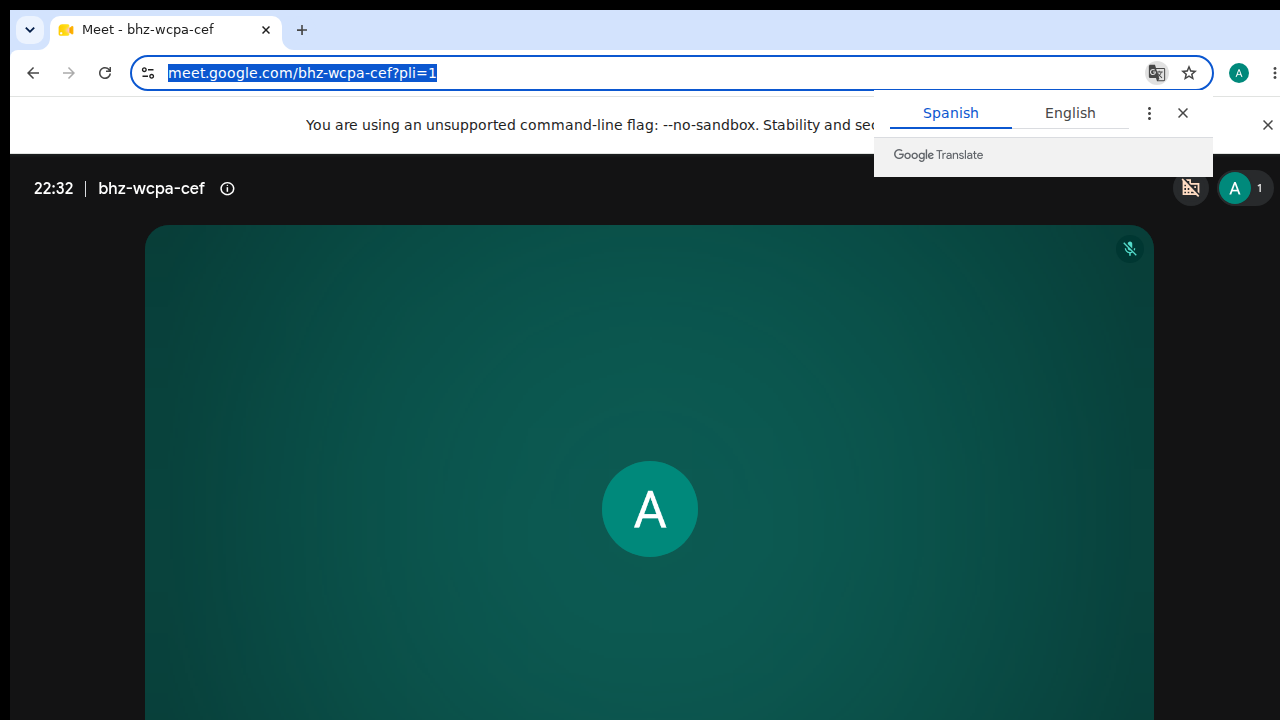
Task: Switch translate to Spanish tab
Action: click(x=951, y=113)
